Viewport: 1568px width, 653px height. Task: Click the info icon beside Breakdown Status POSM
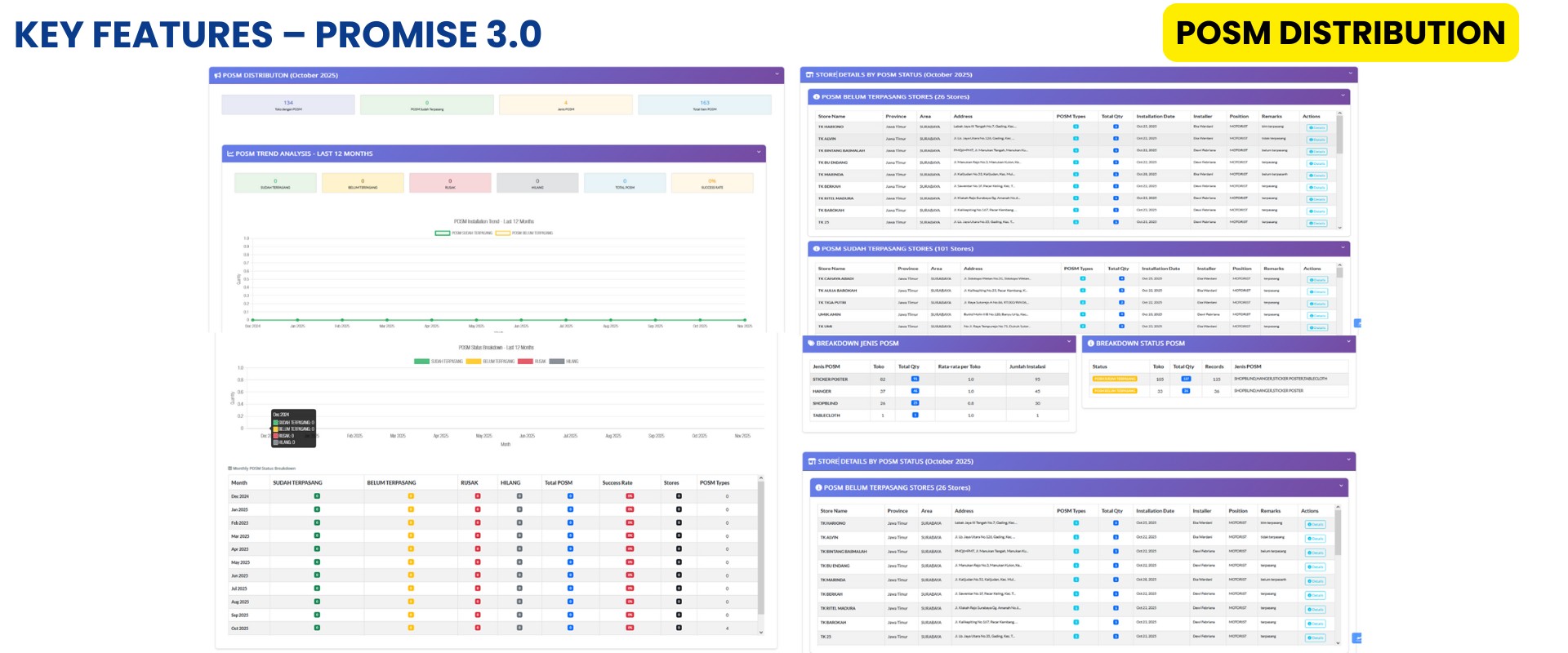tap(1090, 344)
